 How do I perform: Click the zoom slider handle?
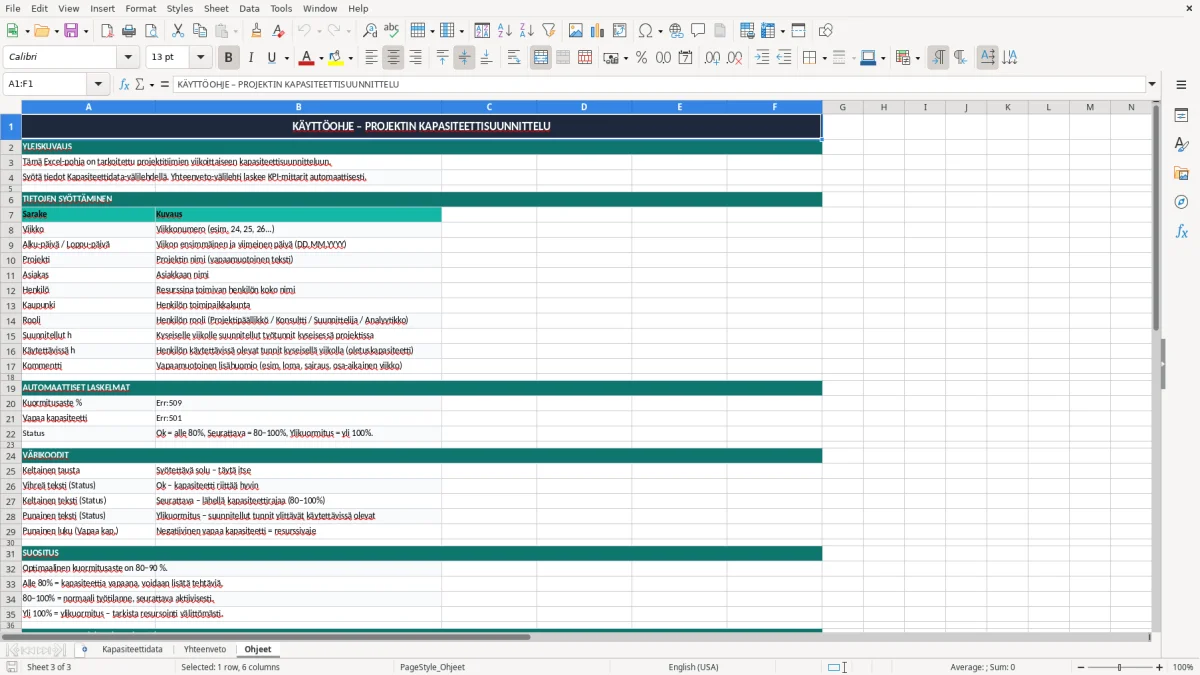(1120, 667)
